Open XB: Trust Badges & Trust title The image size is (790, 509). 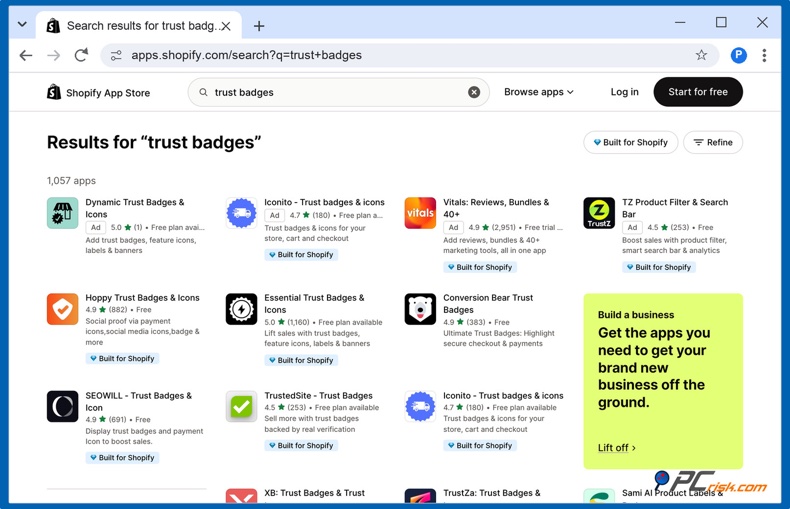coord(314,493)
